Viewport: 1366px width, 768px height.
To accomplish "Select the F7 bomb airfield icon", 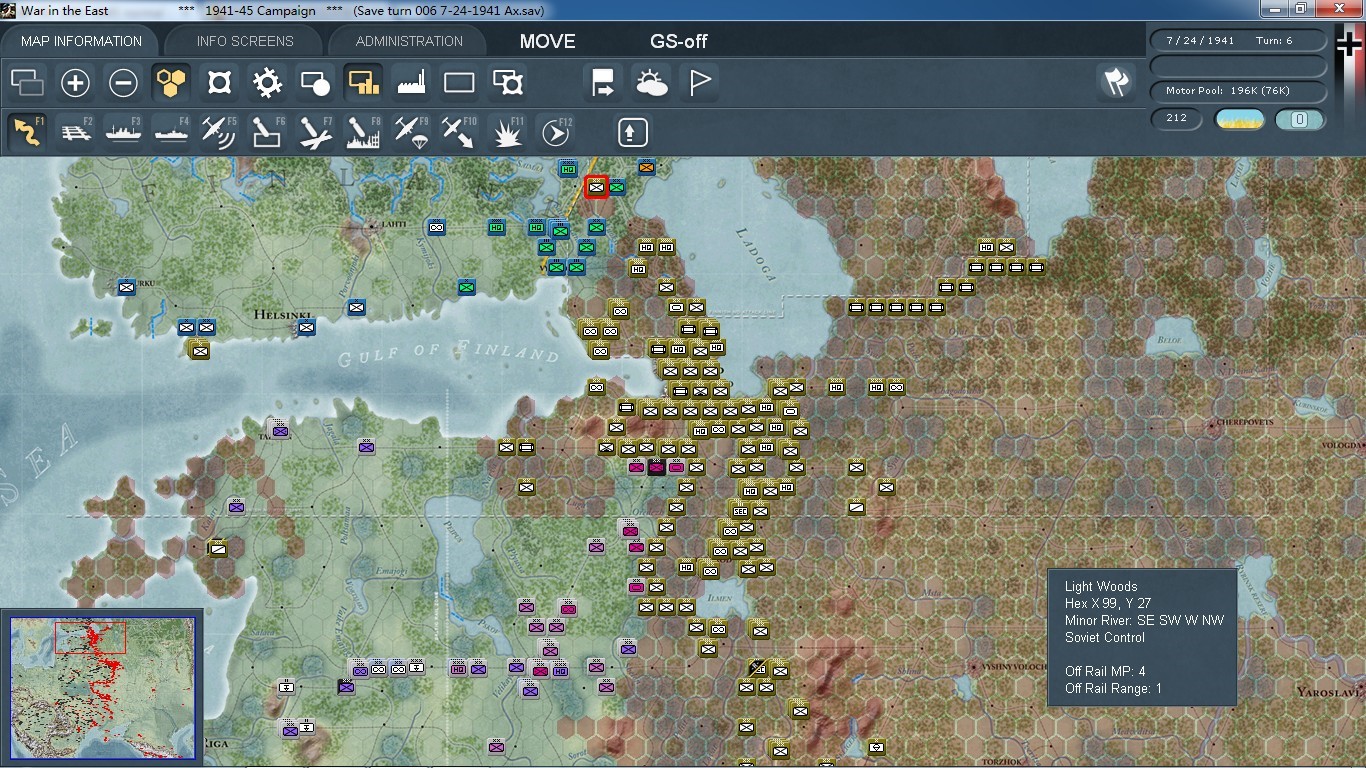I will click(x=315, y=132).
